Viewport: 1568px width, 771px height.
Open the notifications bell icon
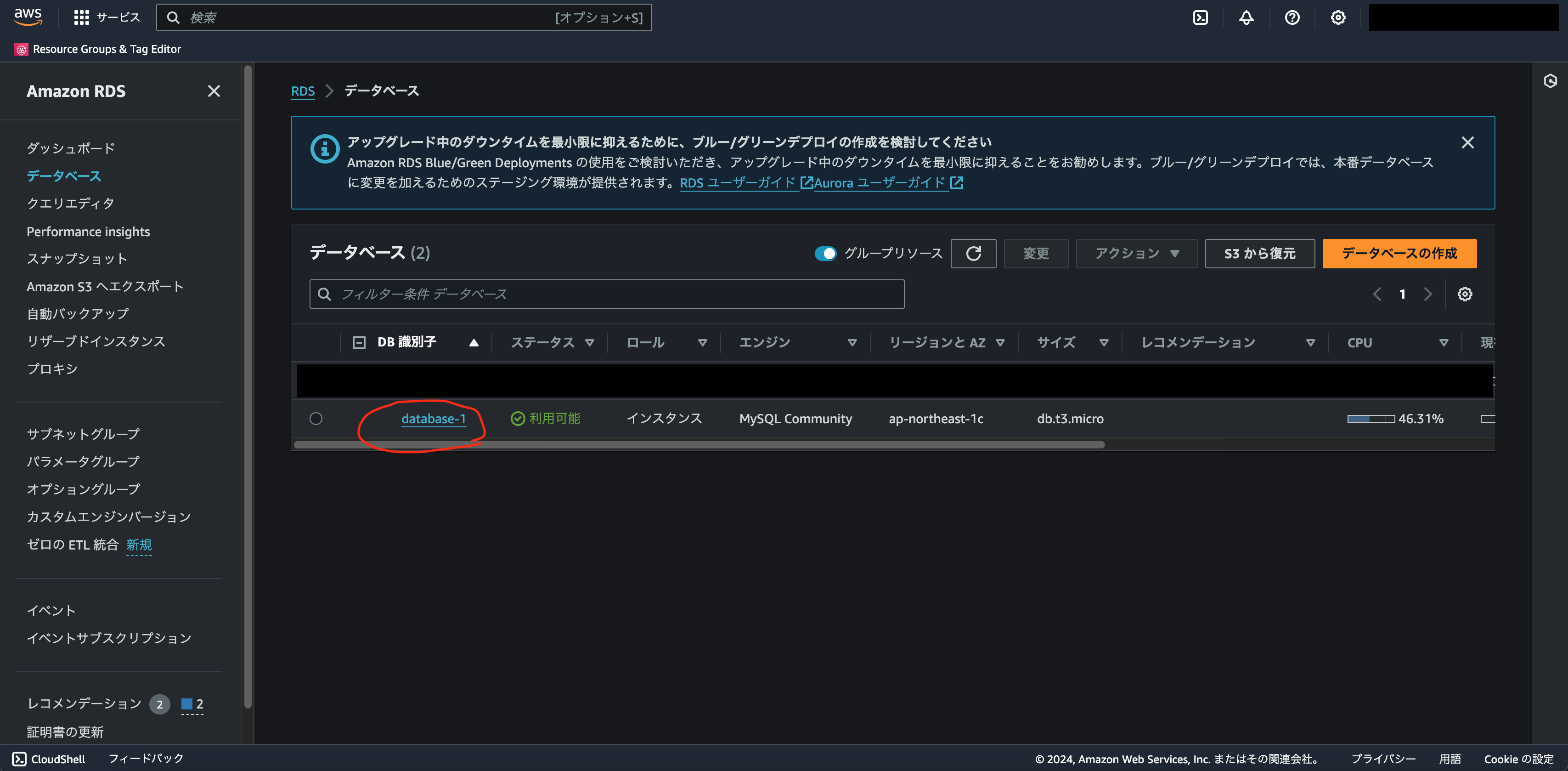pos(1246,17)
